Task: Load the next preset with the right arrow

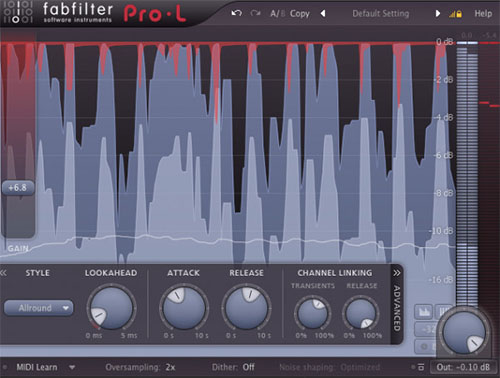Action: point(438,14)
